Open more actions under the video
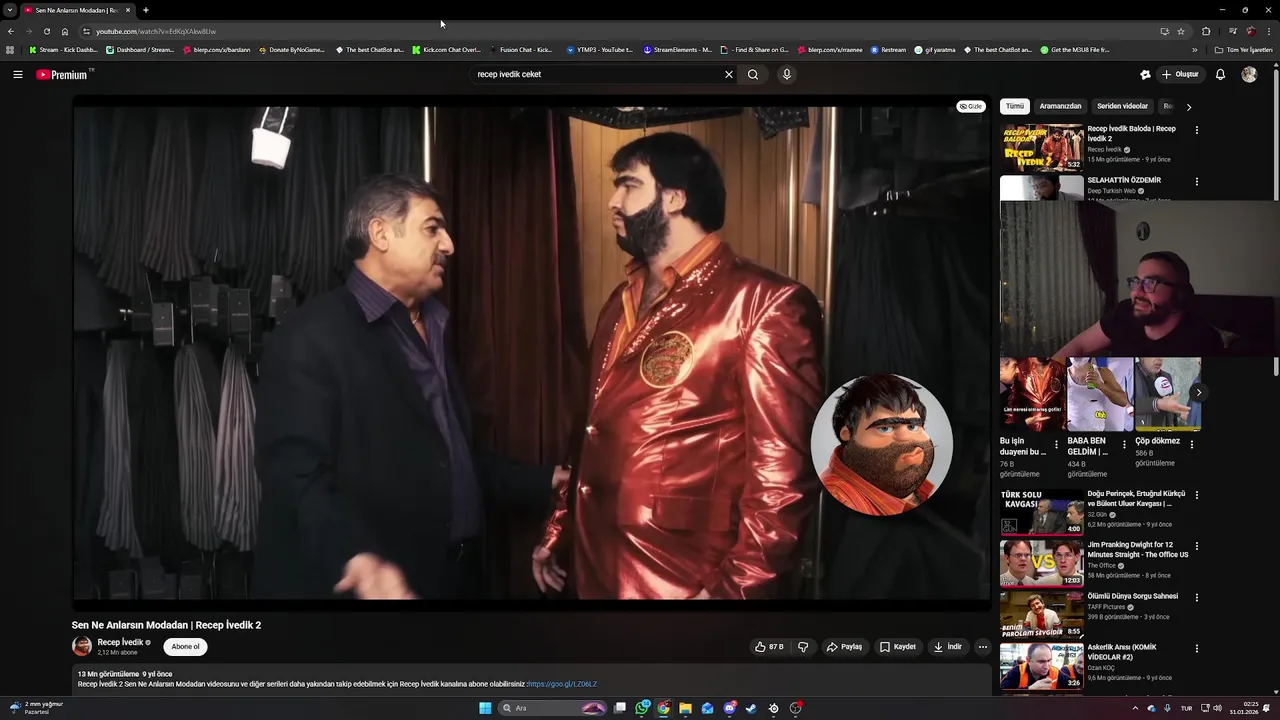Image resolution: width=1280 pixels, height=720 pixels. (982, 647)
